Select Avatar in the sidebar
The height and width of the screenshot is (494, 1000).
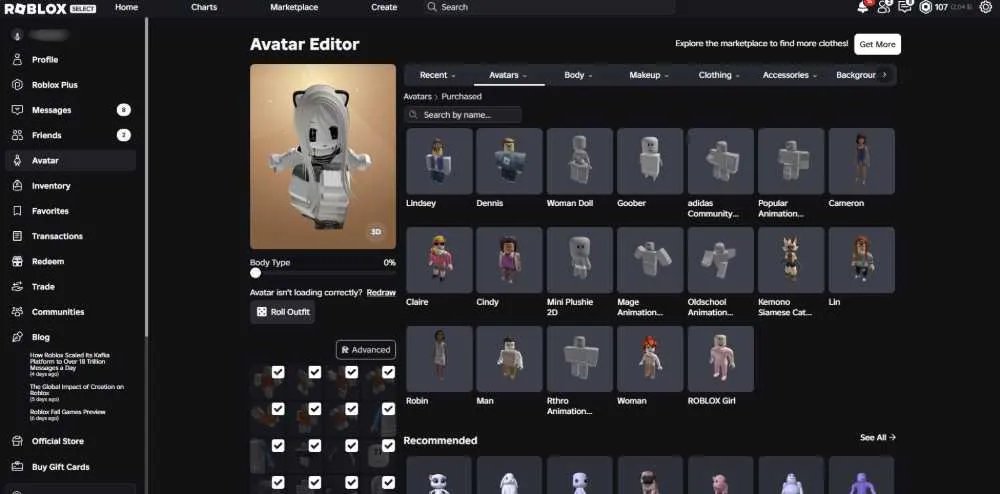[70, 161]
